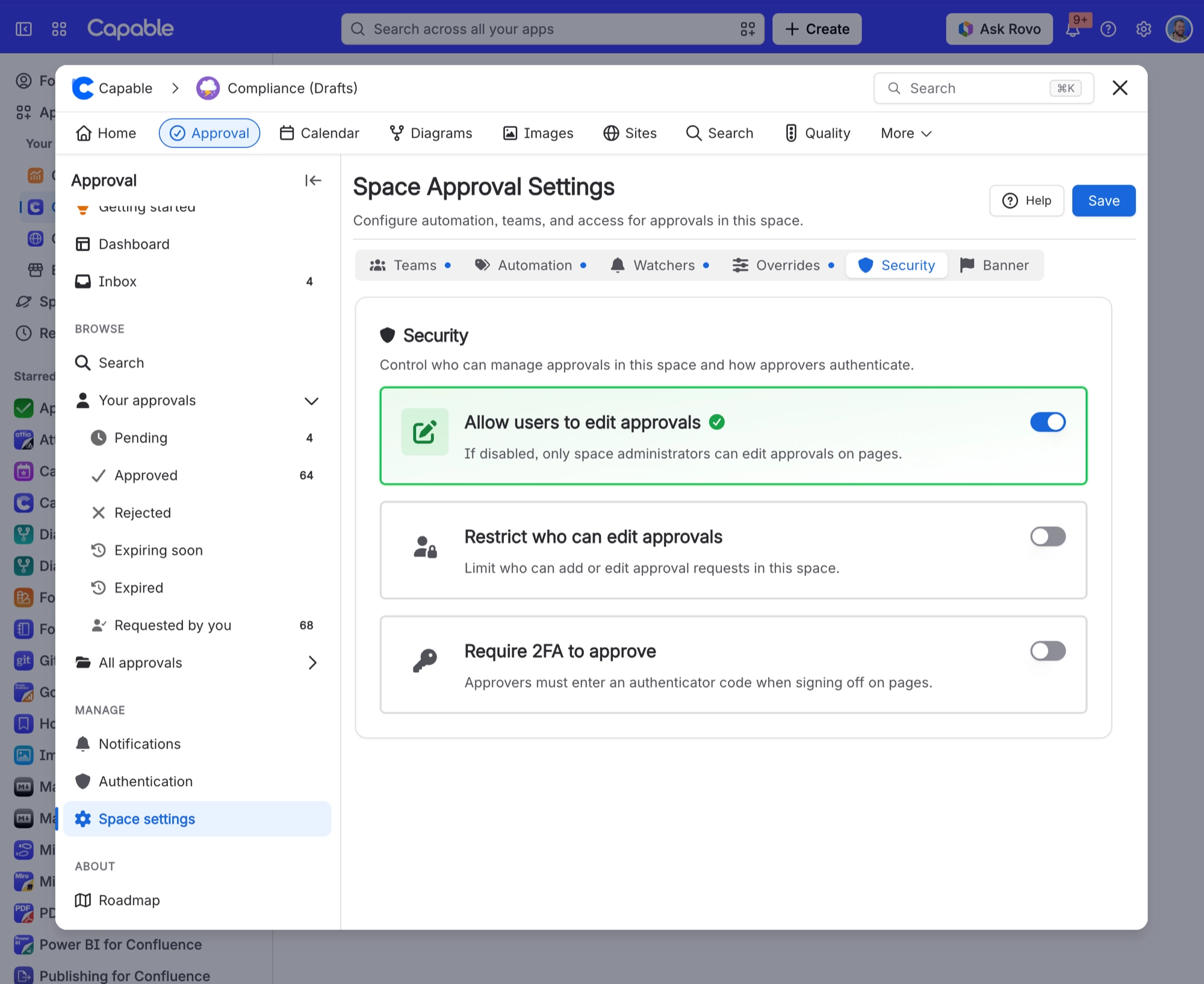The width and height of the screenshot is (1204, 984).
Task: Click the Help button near Save
Action: pos(1026,201)
